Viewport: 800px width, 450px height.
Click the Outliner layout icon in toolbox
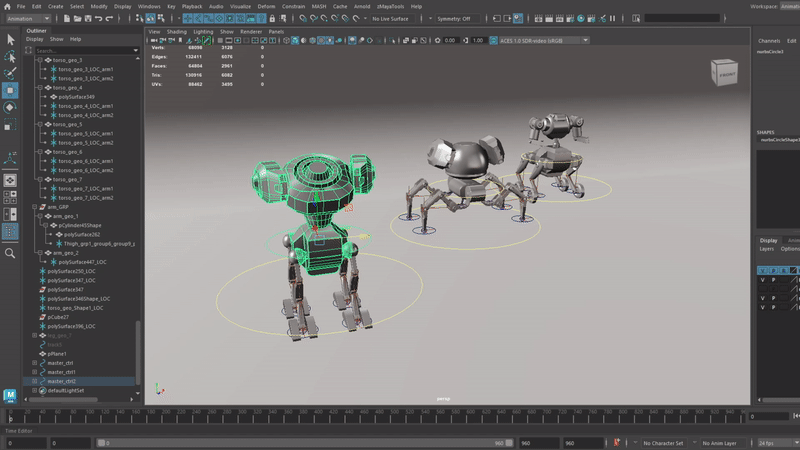pos(10,232)
